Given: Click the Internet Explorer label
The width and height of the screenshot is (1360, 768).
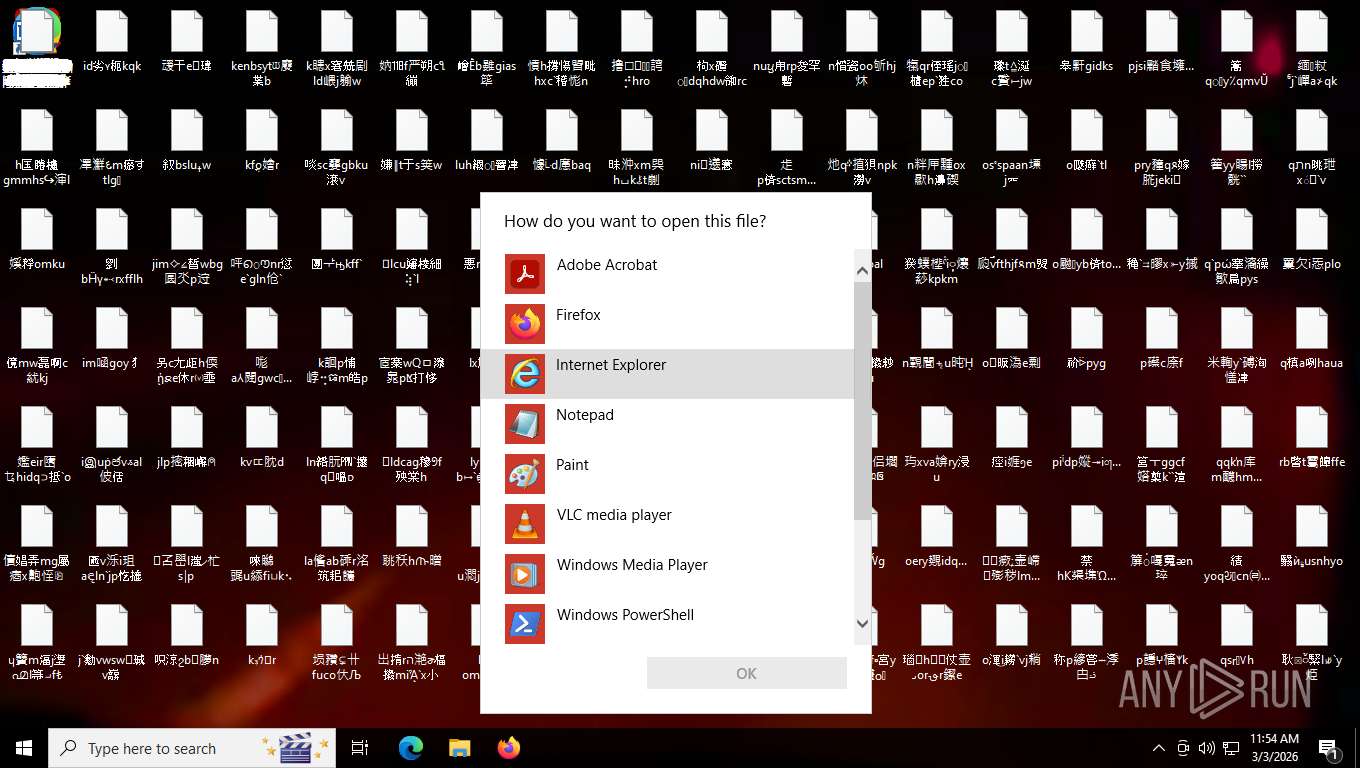Looking at the screenshot, I should click(611, 365).
